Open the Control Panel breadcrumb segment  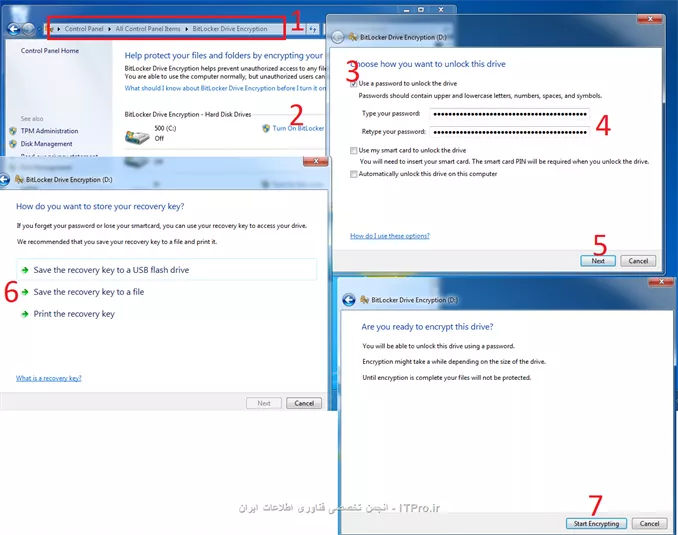coord(84,29)
